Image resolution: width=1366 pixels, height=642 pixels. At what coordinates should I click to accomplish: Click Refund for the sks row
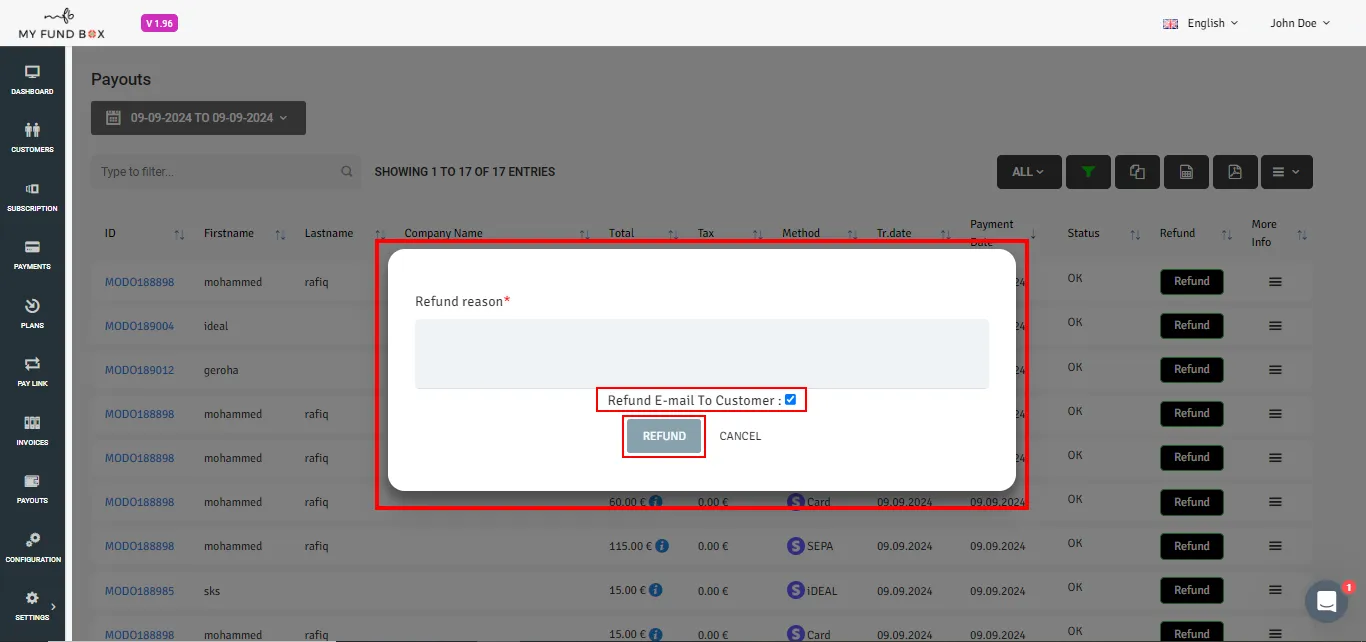[x=1192, y=590]
